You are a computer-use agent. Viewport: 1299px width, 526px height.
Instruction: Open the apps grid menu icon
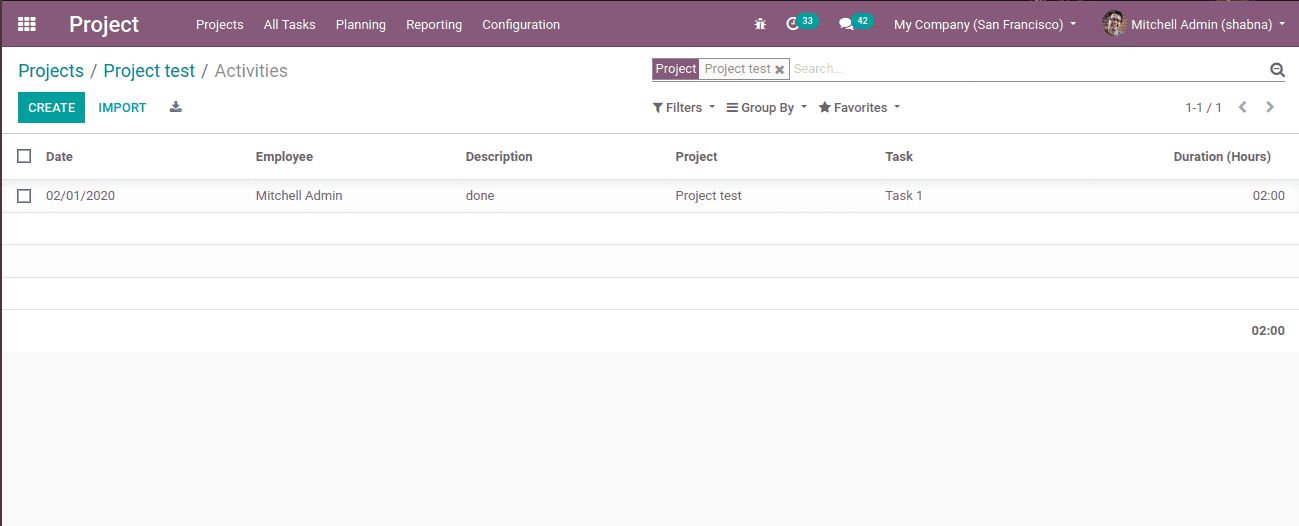tap(27, 24)
